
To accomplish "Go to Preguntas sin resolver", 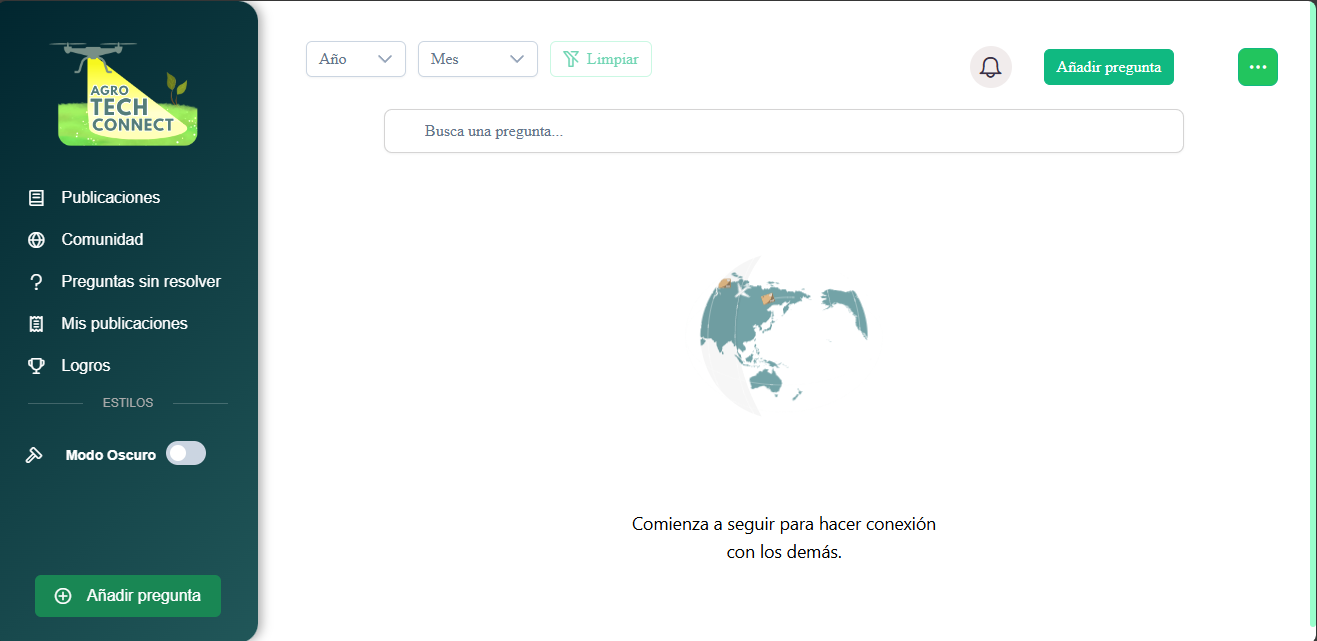I will [140, 282].
